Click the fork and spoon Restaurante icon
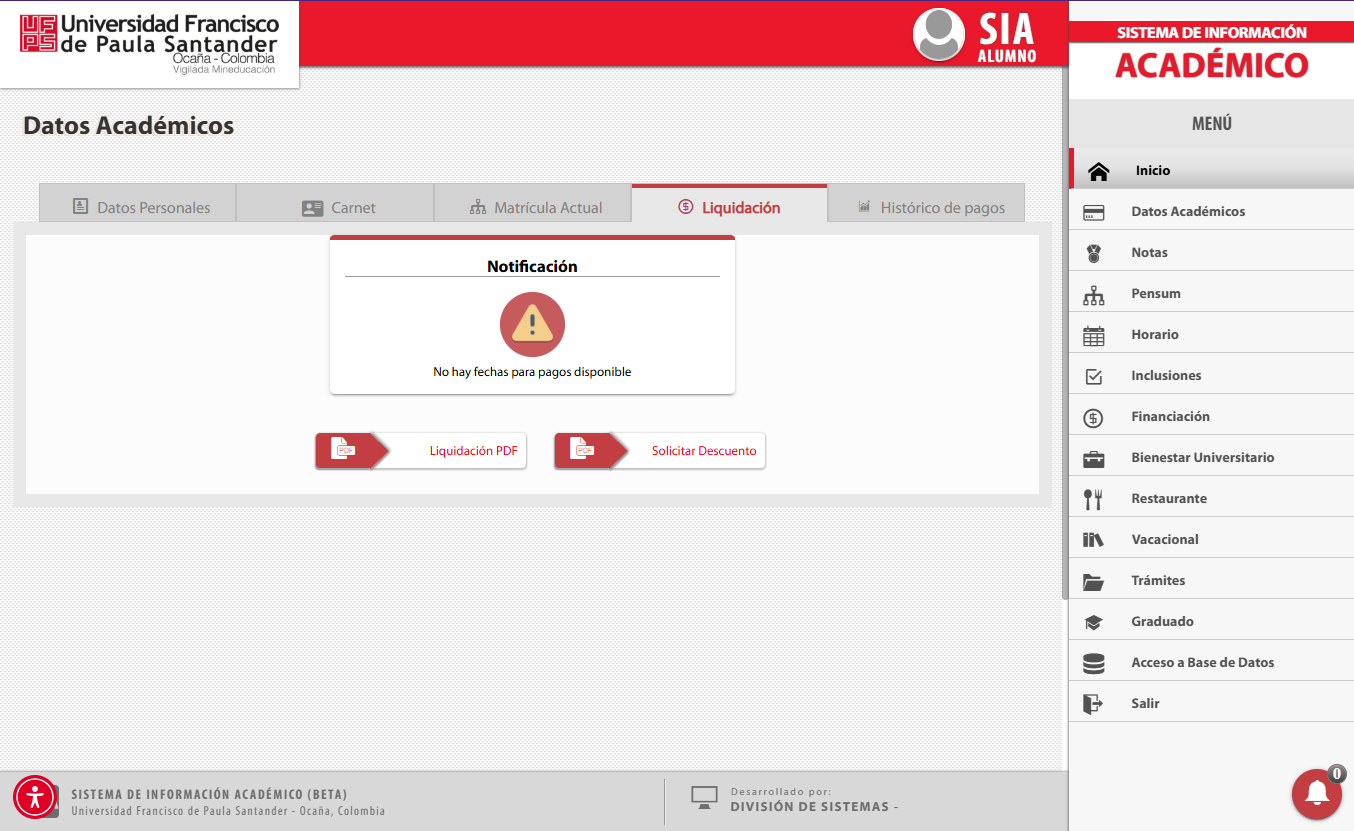 pos(1093,499)
